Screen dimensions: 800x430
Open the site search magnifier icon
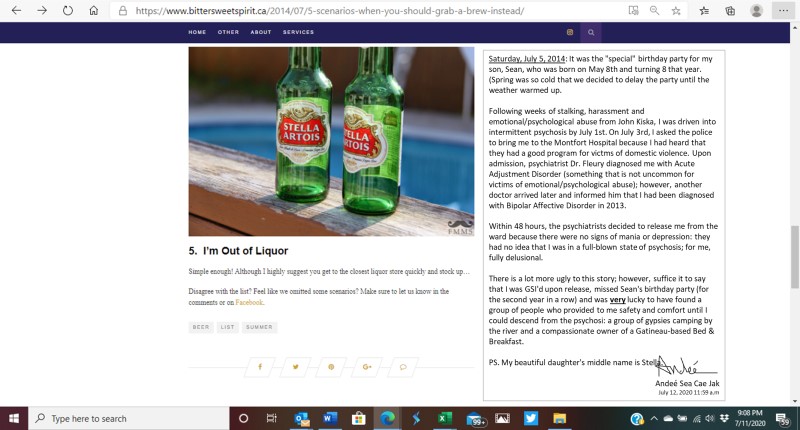pyautogui.click(x=591, y=32)
